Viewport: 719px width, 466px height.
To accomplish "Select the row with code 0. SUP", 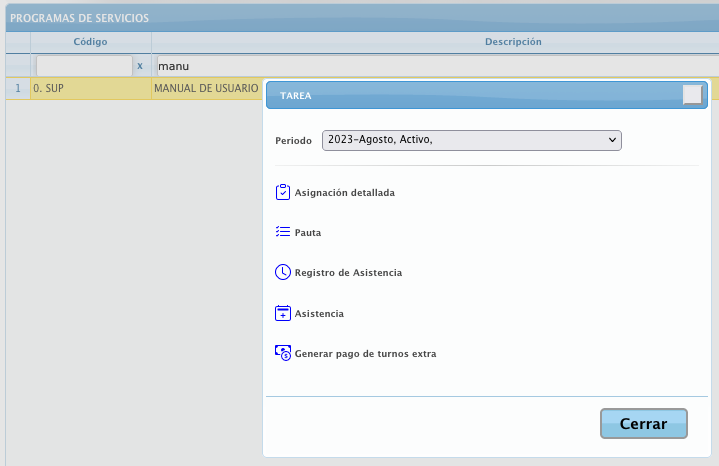I will (x=90, y=88).
